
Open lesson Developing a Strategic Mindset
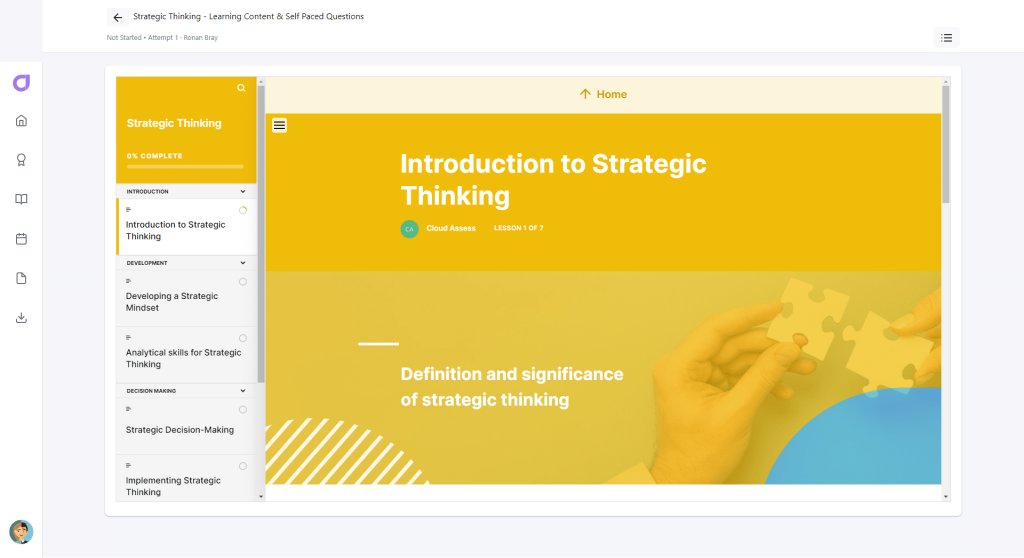click(186, 298)
